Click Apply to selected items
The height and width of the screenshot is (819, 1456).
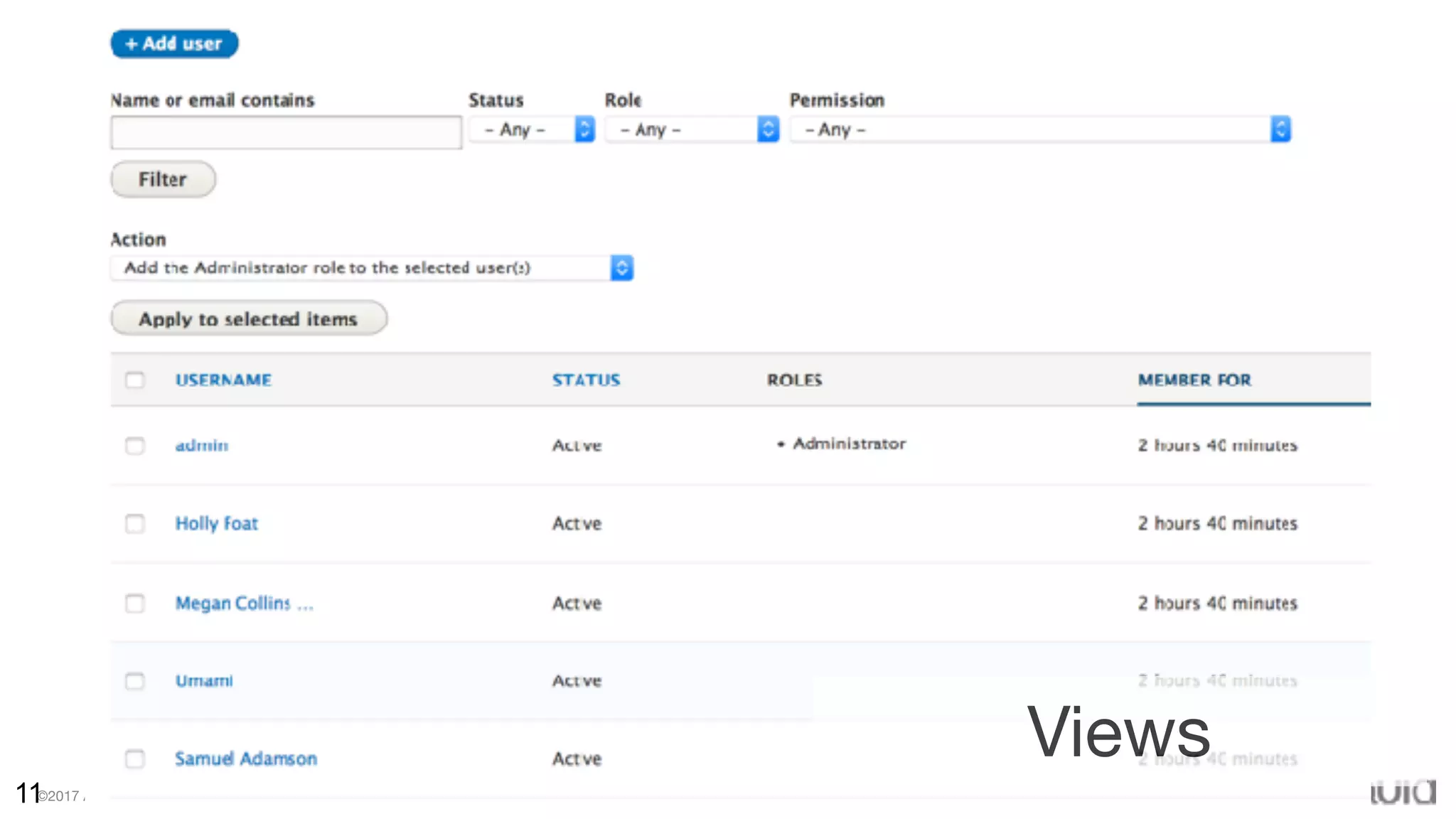tap(249, 318)
